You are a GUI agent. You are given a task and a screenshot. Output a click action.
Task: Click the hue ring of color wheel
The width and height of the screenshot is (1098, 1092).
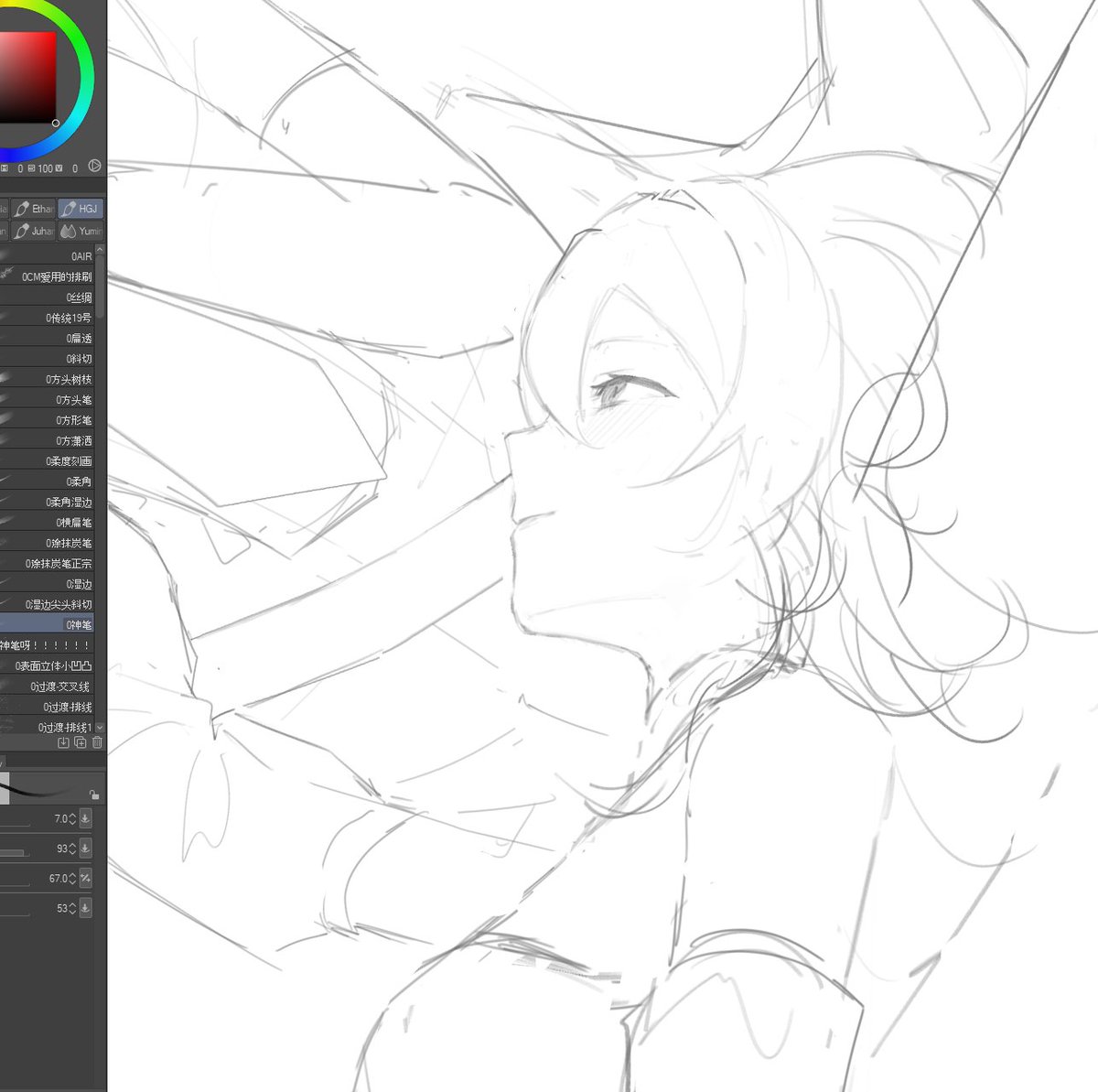click(x=85, y=78)
